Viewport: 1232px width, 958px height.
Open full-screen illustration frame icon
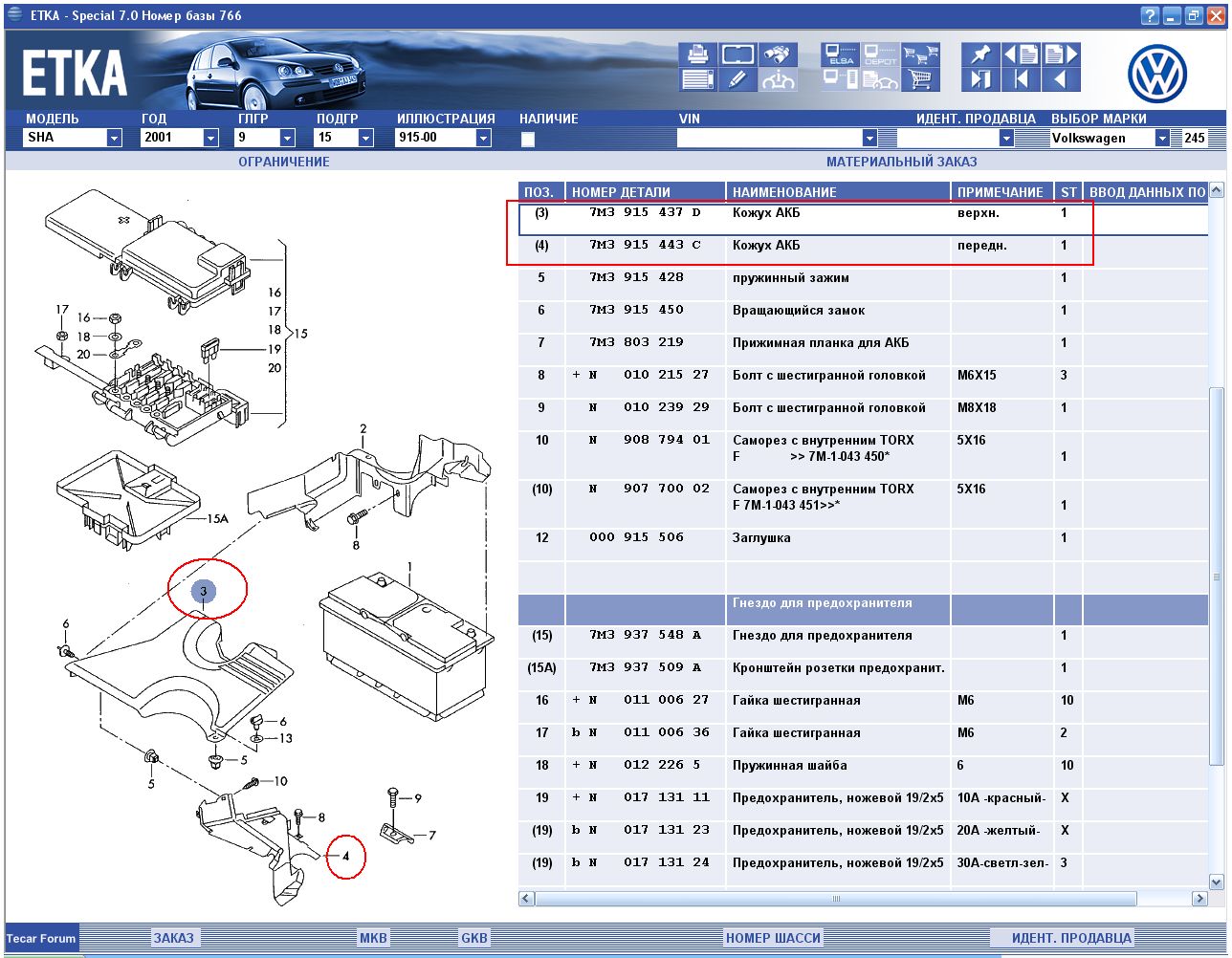click(x=737, y=54)
